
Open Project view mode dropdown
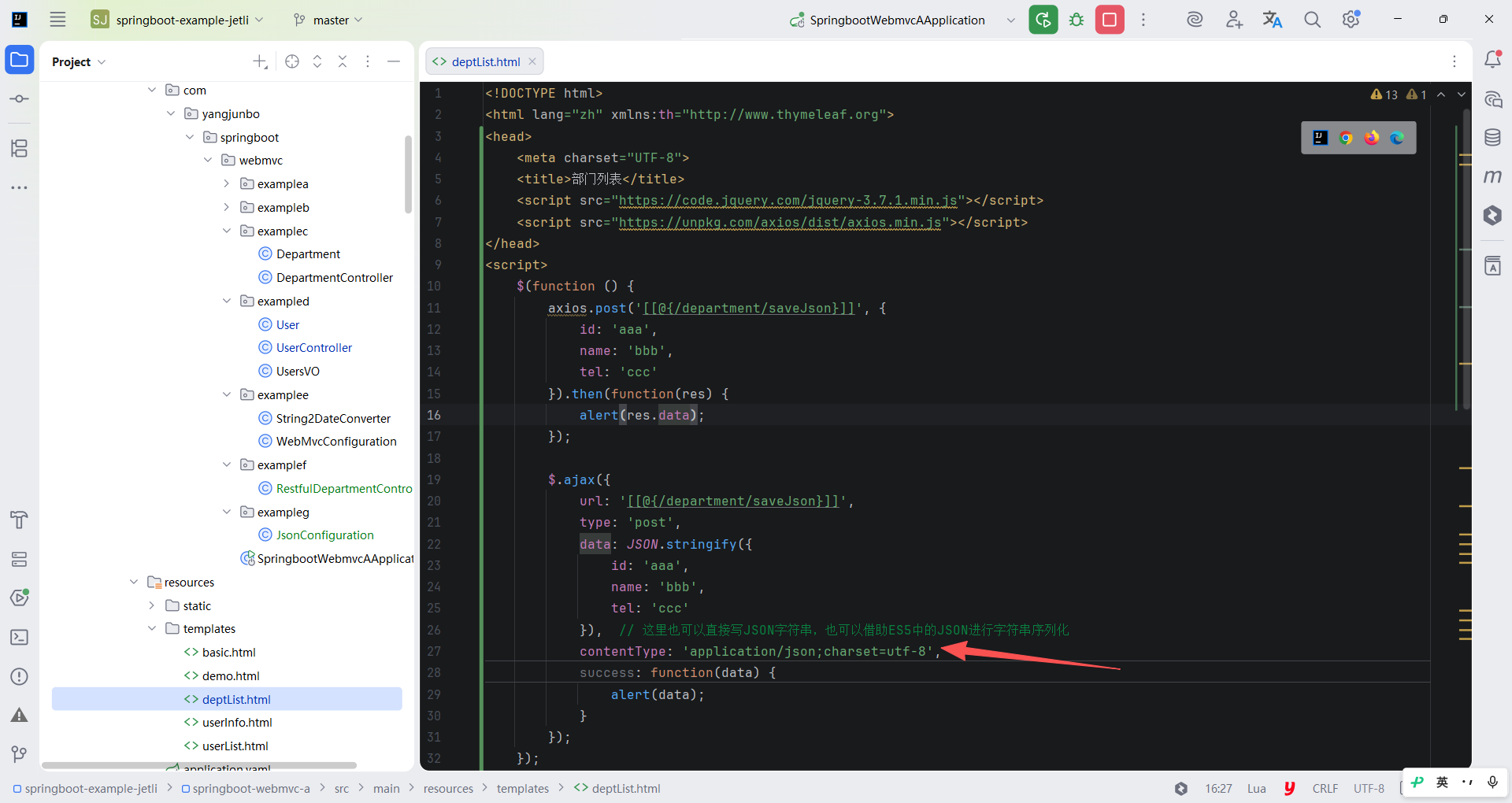pyautogui.click(x=79, y=61)
